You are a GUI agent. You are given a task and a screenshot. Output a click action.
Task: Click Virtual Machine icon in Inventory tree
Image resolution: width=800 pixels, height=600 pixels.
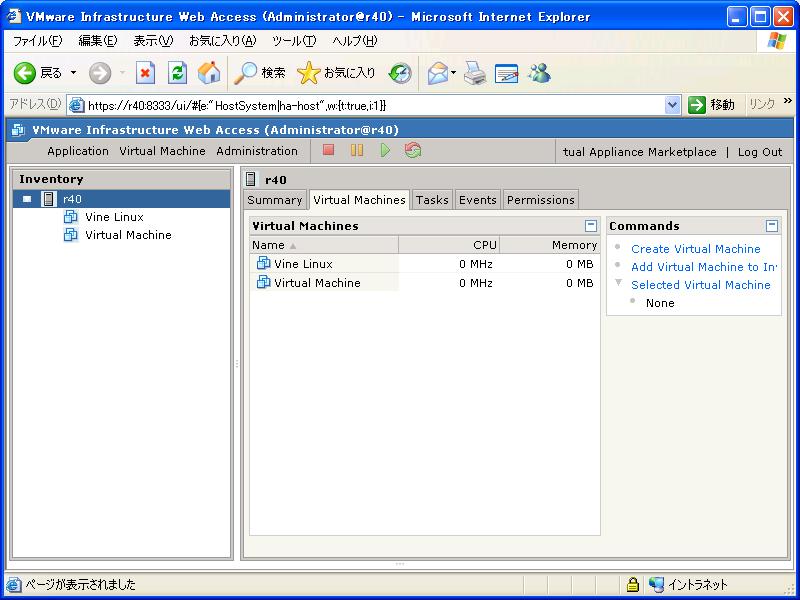click(70, 235)
